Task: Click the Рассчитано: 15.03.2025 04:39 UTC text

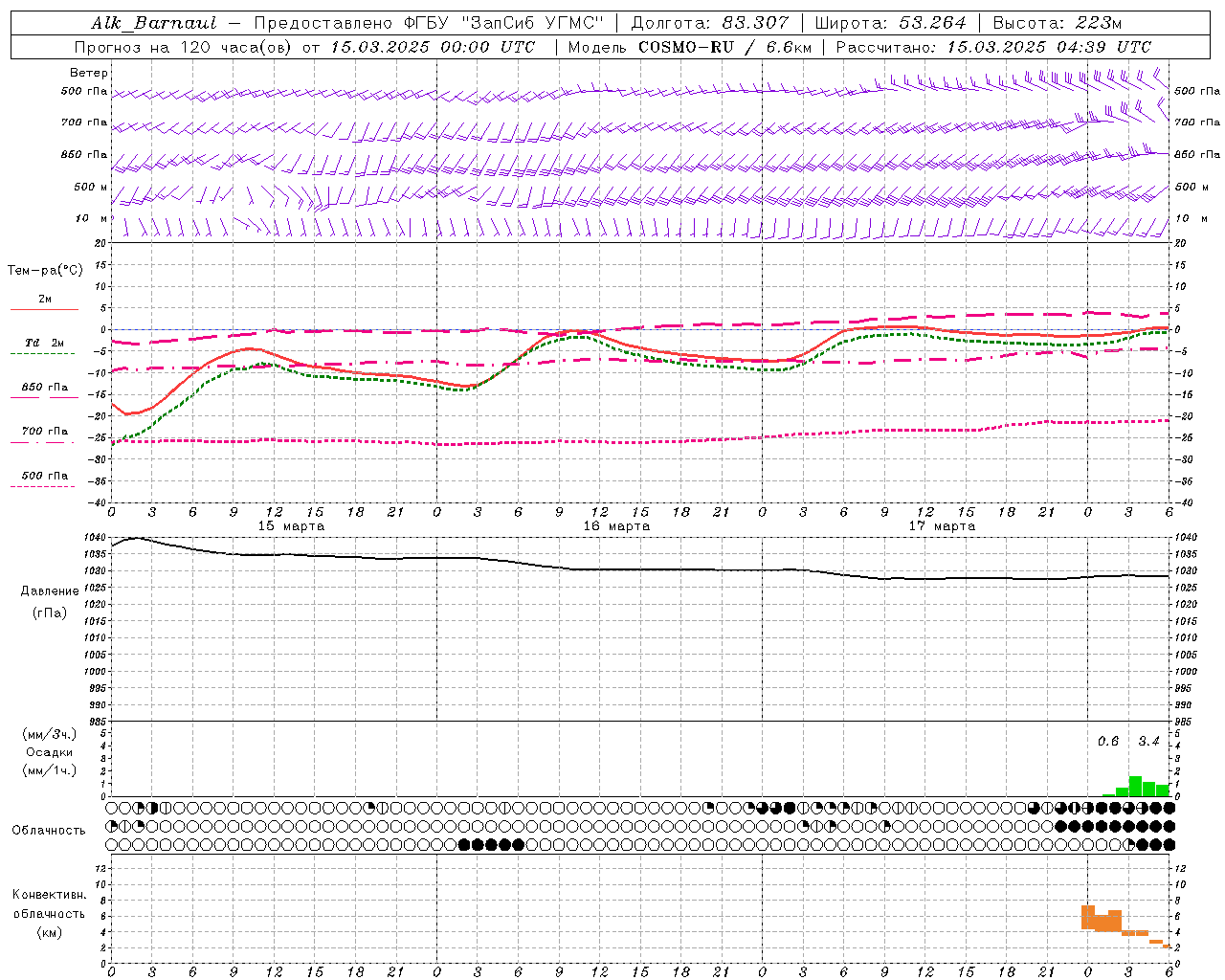Action: pyautogui.click(x=993, y=47)
